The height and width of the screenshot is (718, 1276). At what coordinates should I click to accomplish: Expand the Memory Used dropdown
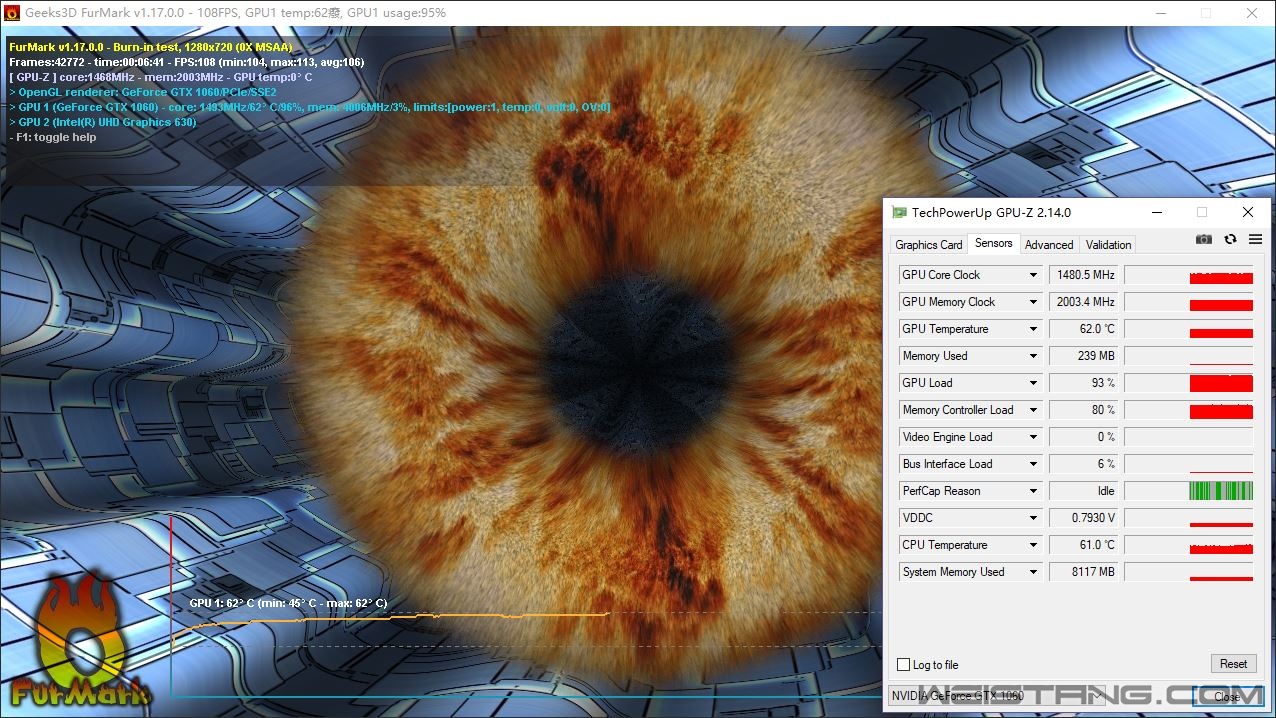tap(1034, 356)
